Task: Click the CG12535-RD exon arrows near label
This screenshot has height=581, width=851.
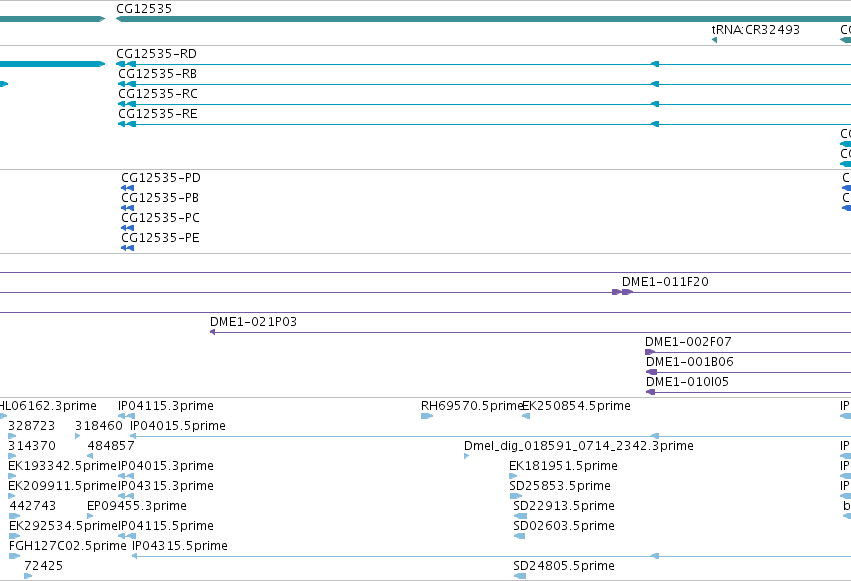Action: 126,64
